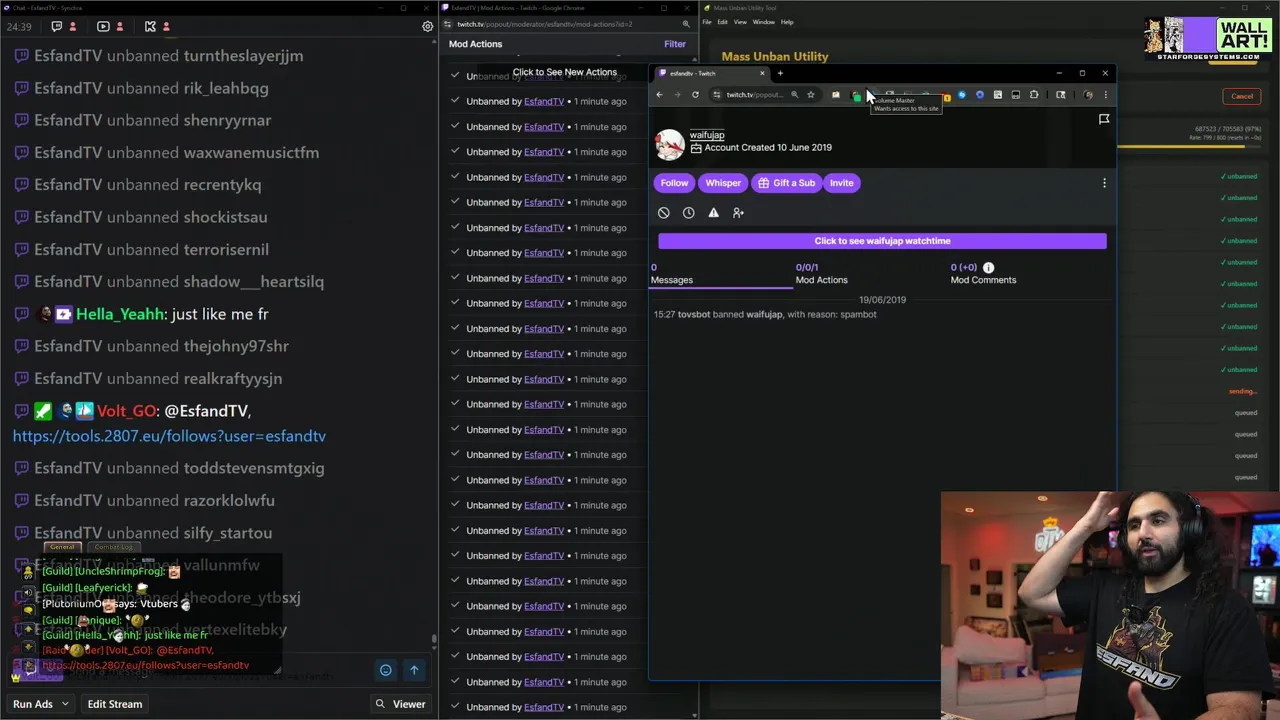This screenshot has height=720, width=1280.
Task: Close the esfandtv - Twitch tab
Action: [762, 73]
